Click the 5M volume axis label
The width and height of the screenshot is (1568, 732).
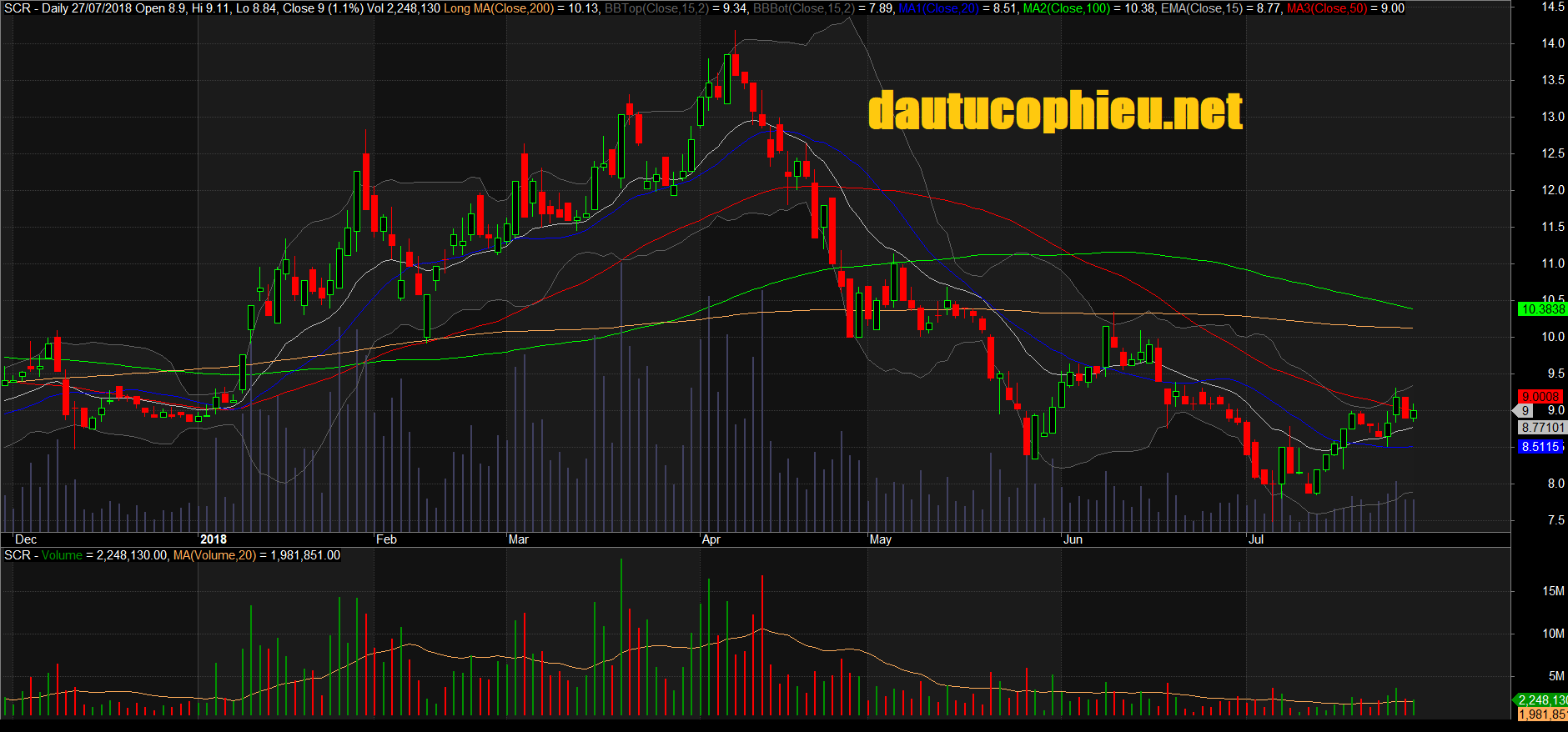pos(1556,676)
